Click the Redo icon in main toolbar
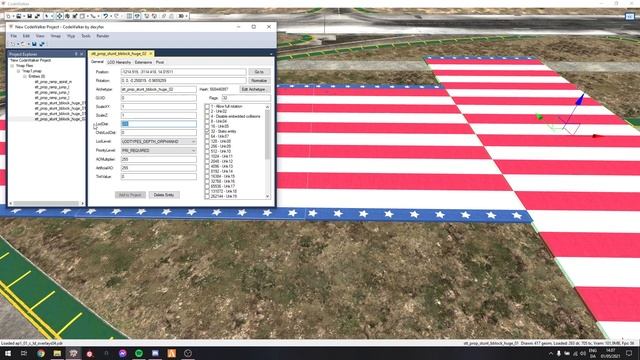 click(116, 16)
